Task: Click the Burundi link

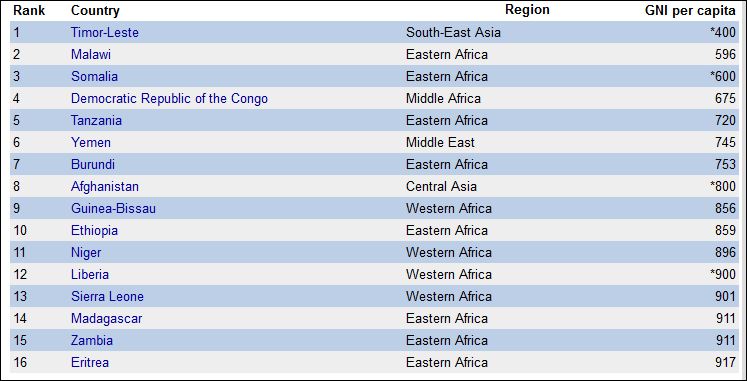Action: 93,164
